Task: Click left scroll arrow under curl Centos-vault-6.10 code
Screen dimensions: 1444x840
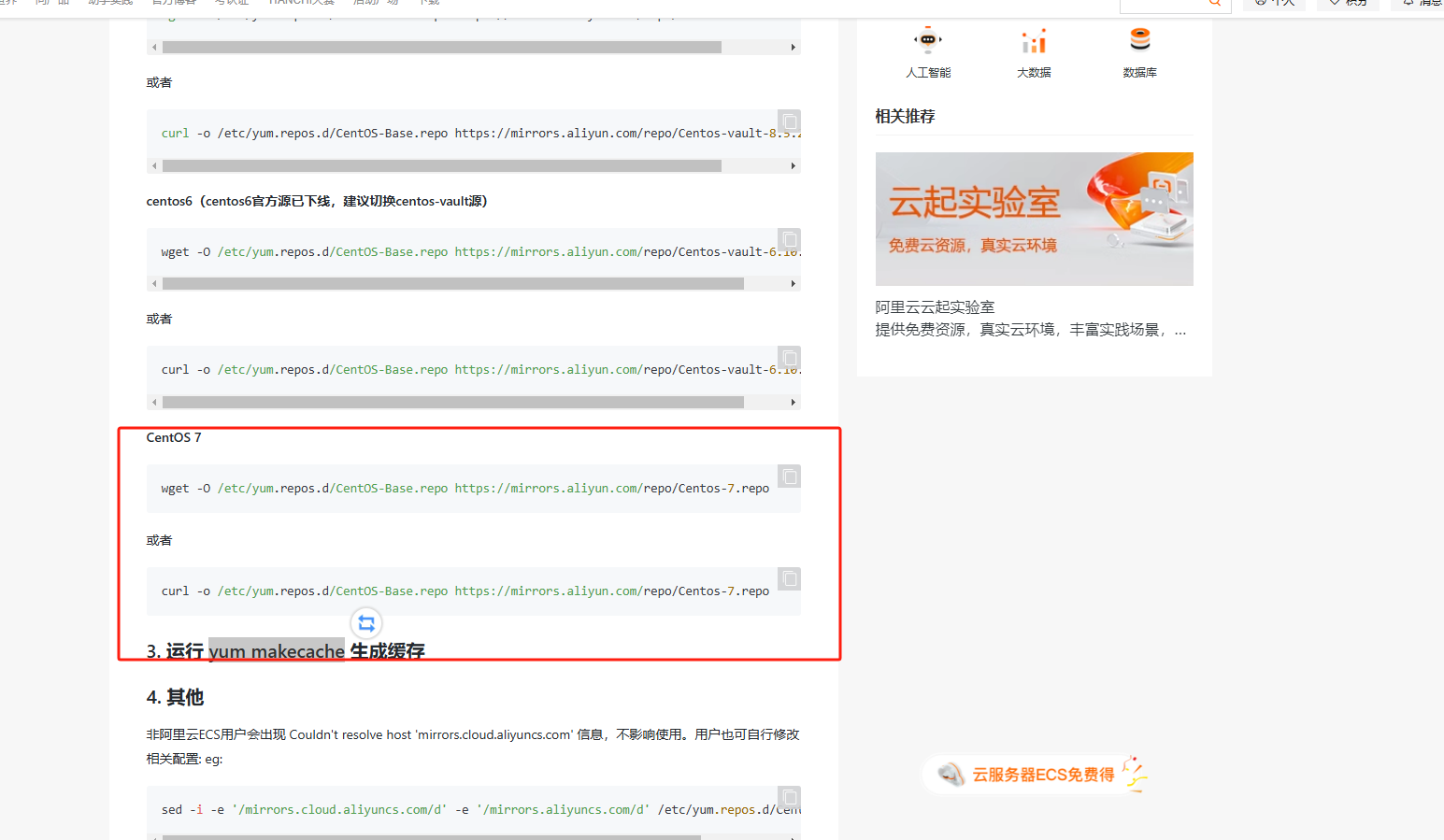Action: (154, 402)
